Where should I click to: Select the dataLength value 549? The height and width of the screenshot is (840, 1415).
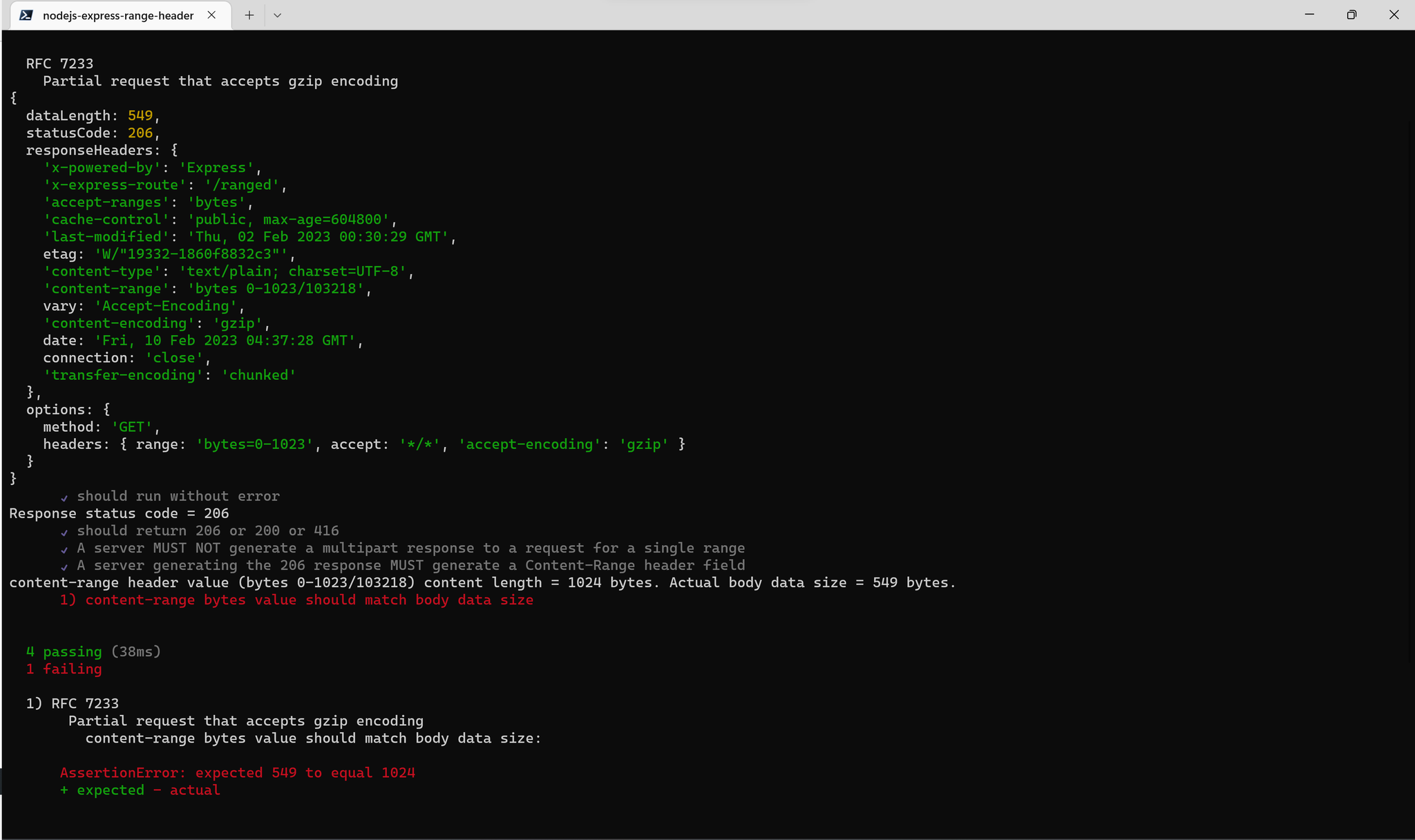[140, 115]
